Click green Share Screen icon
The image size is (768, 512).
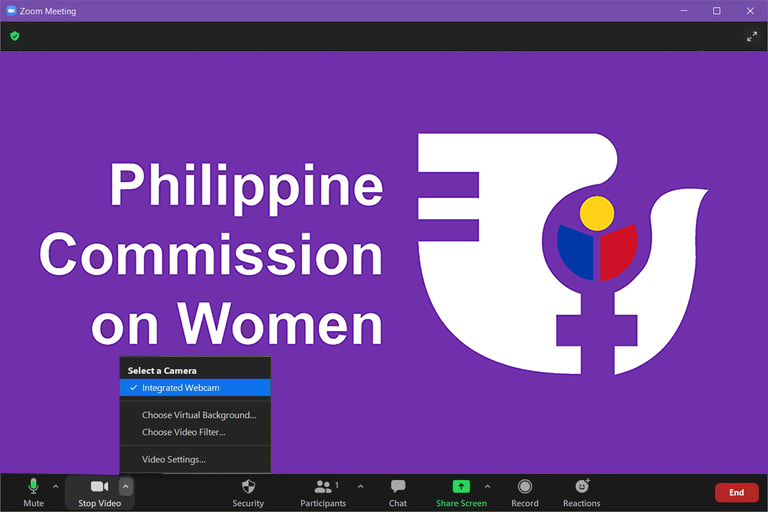pos(461,487)
